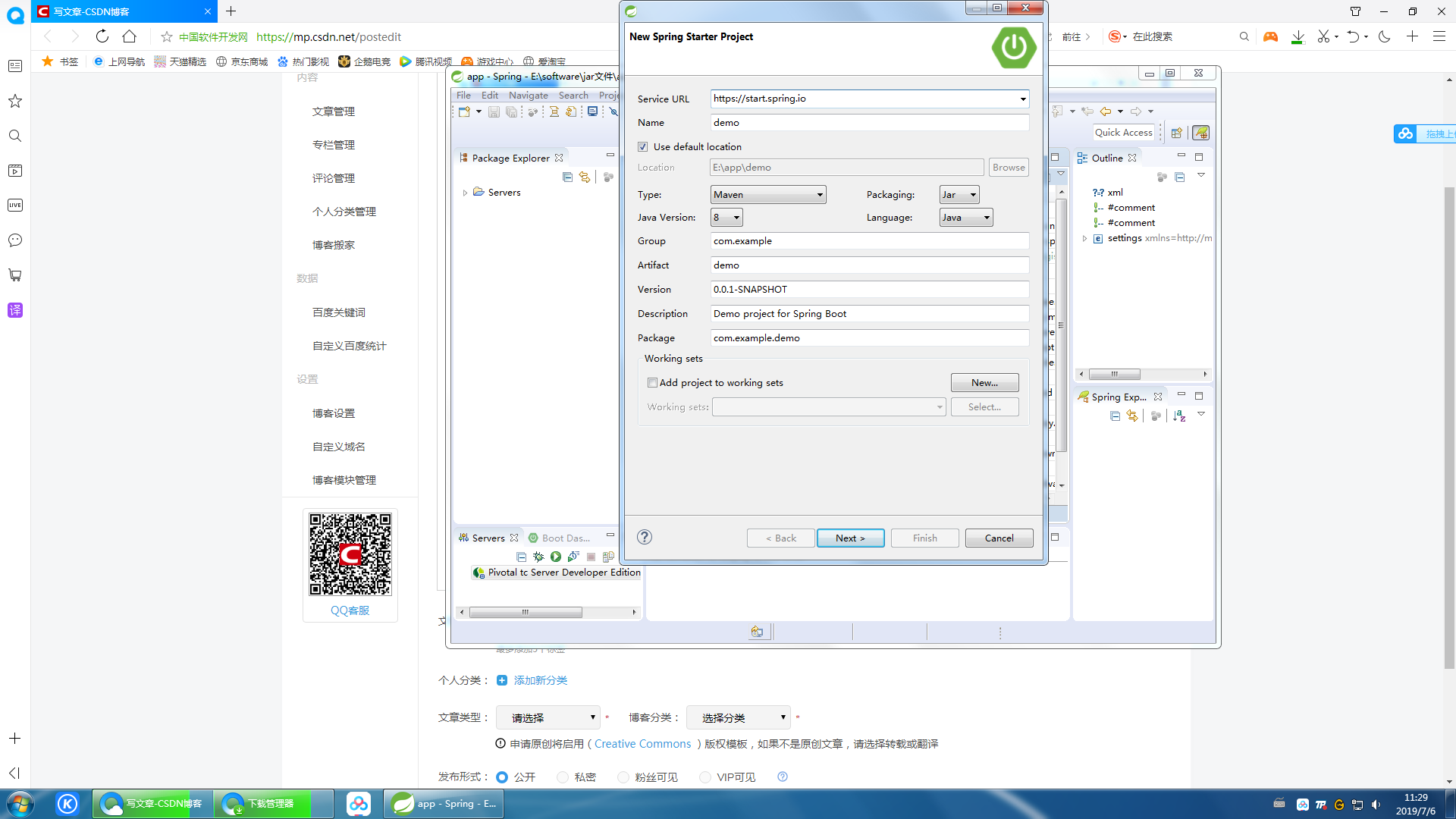1456x819 pixels.
Task: Click the Next button
Action: click(x=850, y=538)
